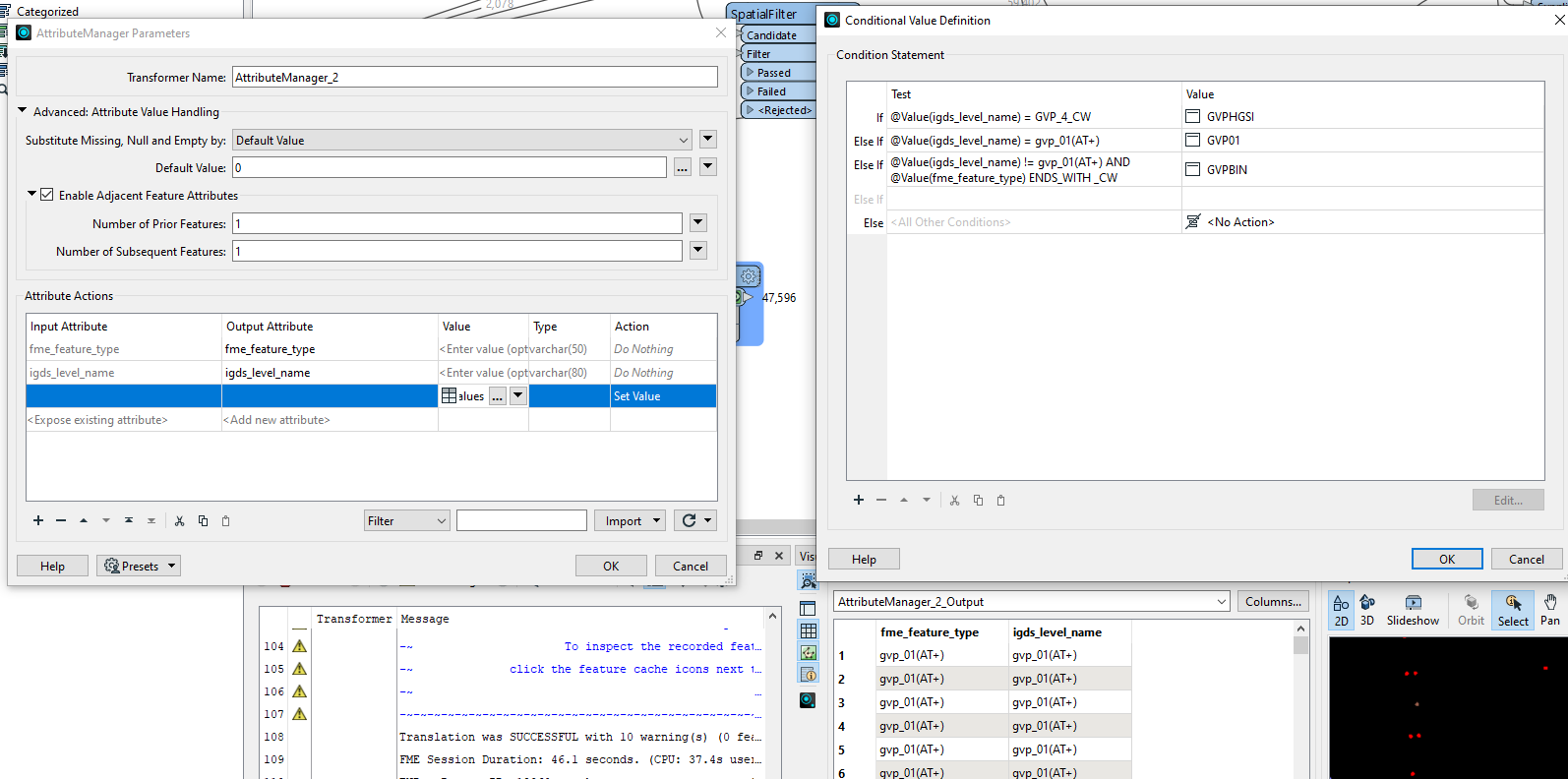Activate the Pan tool in preview
1568x779 pixels.
click(x=1550, y=610)
